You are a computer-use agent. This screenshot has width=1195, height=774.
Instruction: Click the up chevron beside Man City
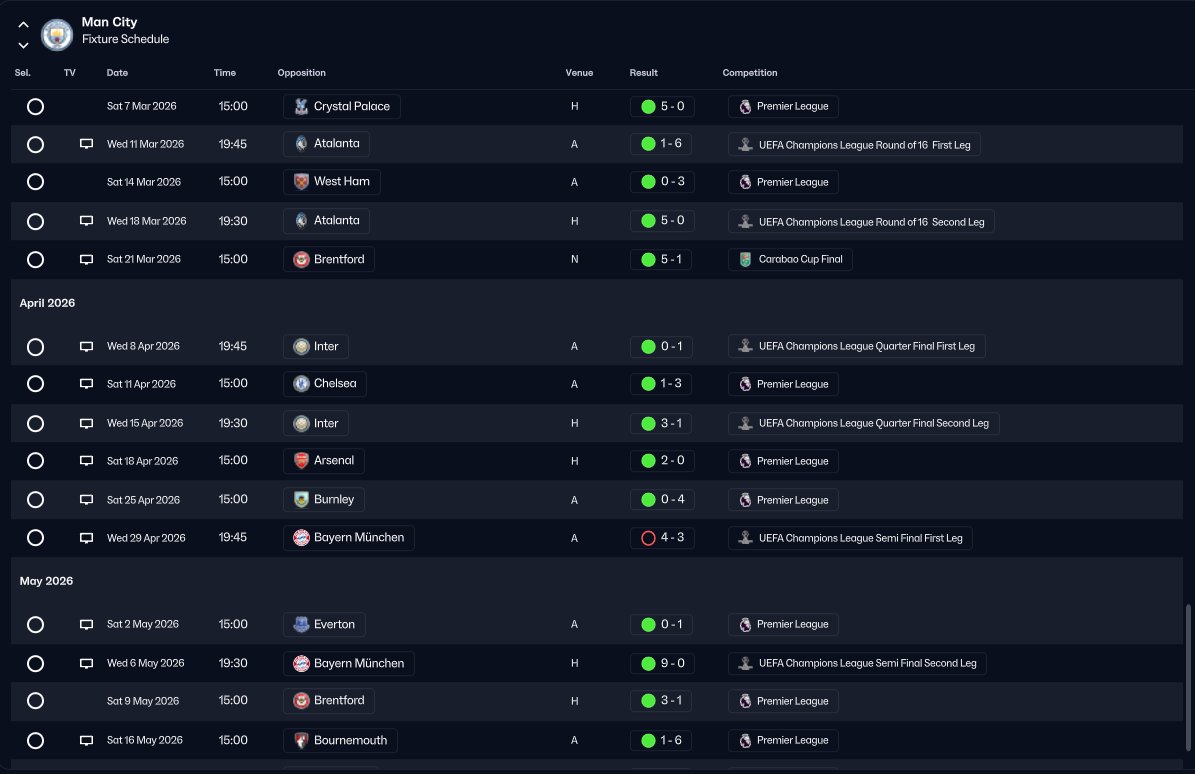pos(23,25)
